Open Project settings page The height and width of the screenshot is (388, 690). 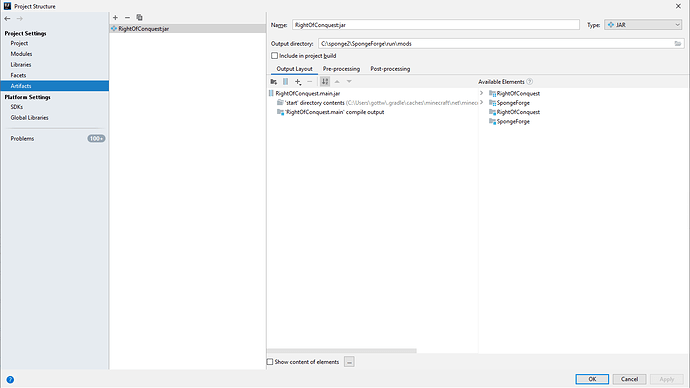click(19, 43)
